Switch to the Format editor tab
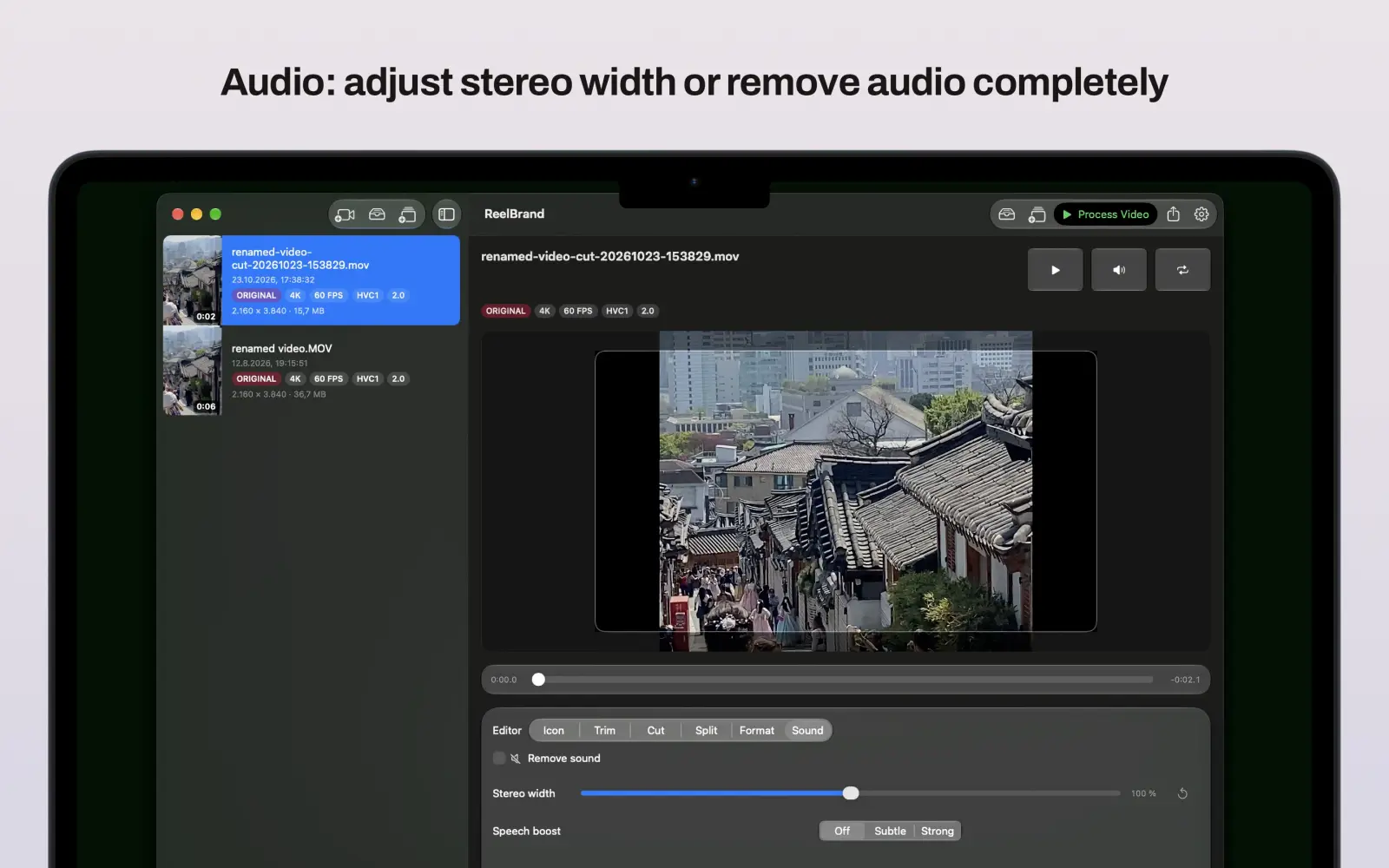Image resolution: width=1389 pixels, height=868 pixels. (757, 731)
